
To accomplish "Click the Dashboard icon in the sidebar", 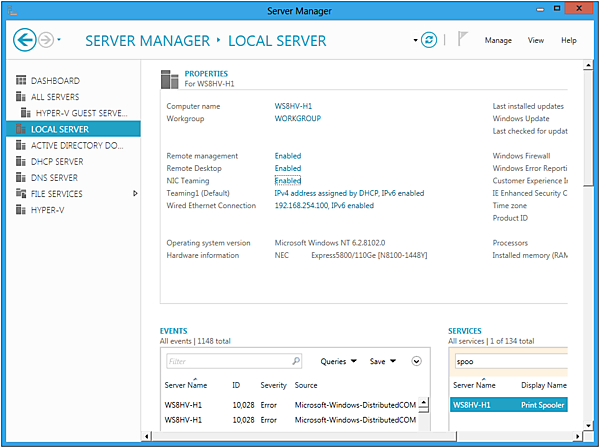I will point(21,81).
